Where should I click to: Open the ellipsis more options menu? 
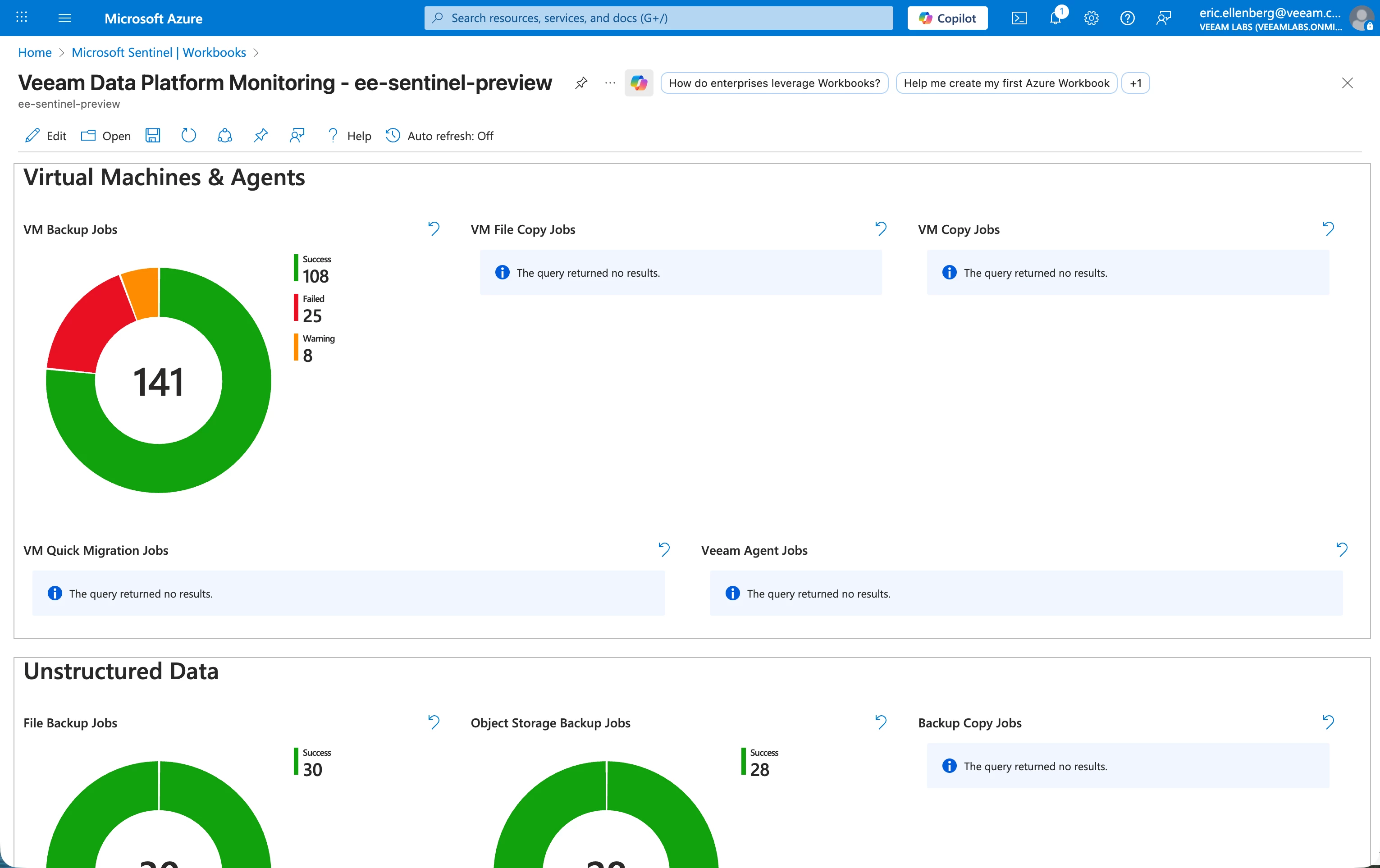click(610, 83)
